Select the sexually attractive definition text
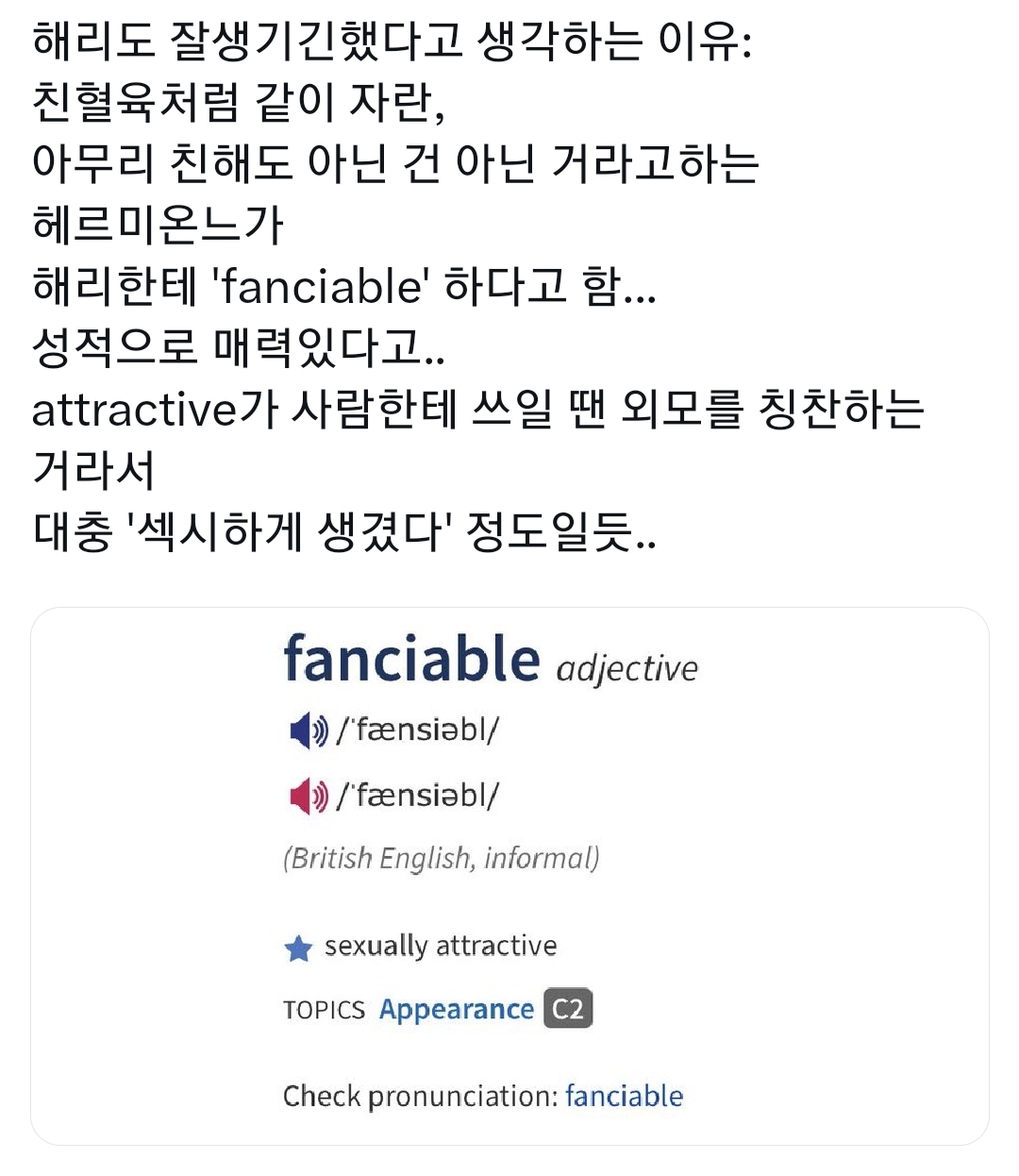 (x=441, y=946)
